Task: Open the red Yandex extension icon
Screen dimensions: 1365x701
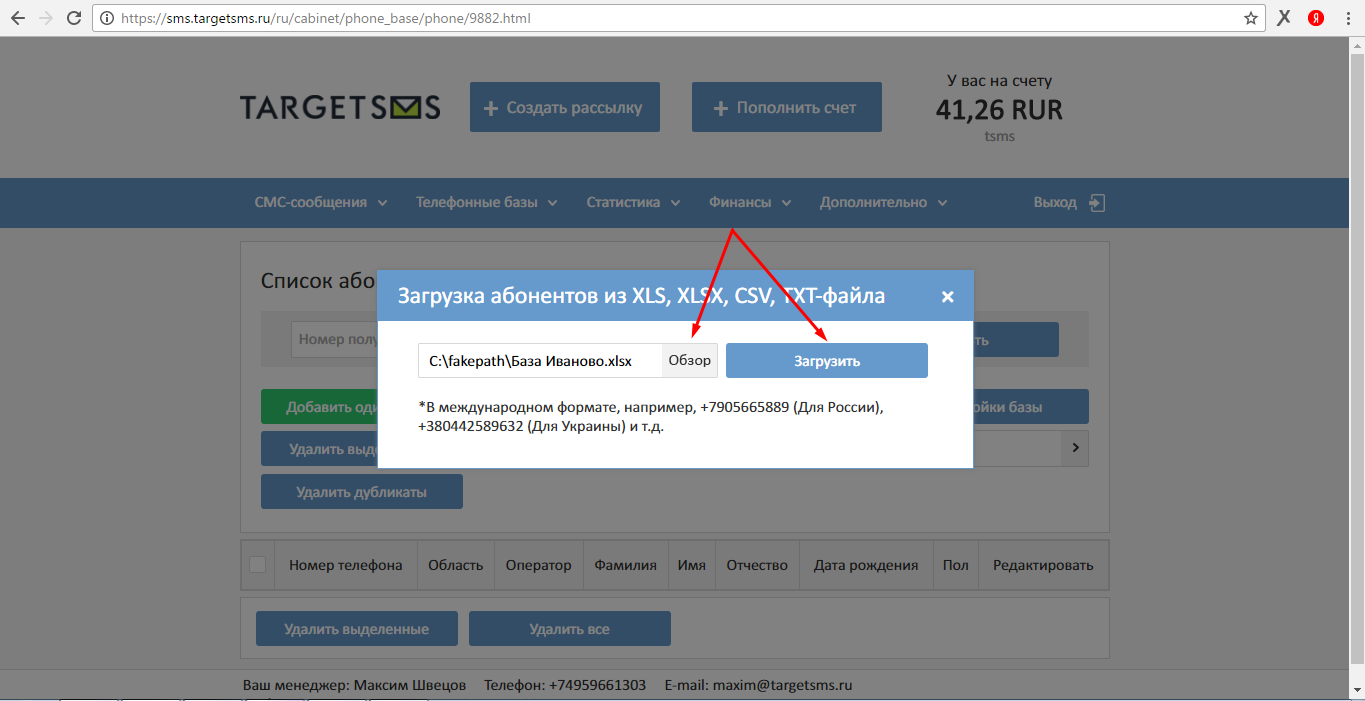Action: tap(1316, 18)
